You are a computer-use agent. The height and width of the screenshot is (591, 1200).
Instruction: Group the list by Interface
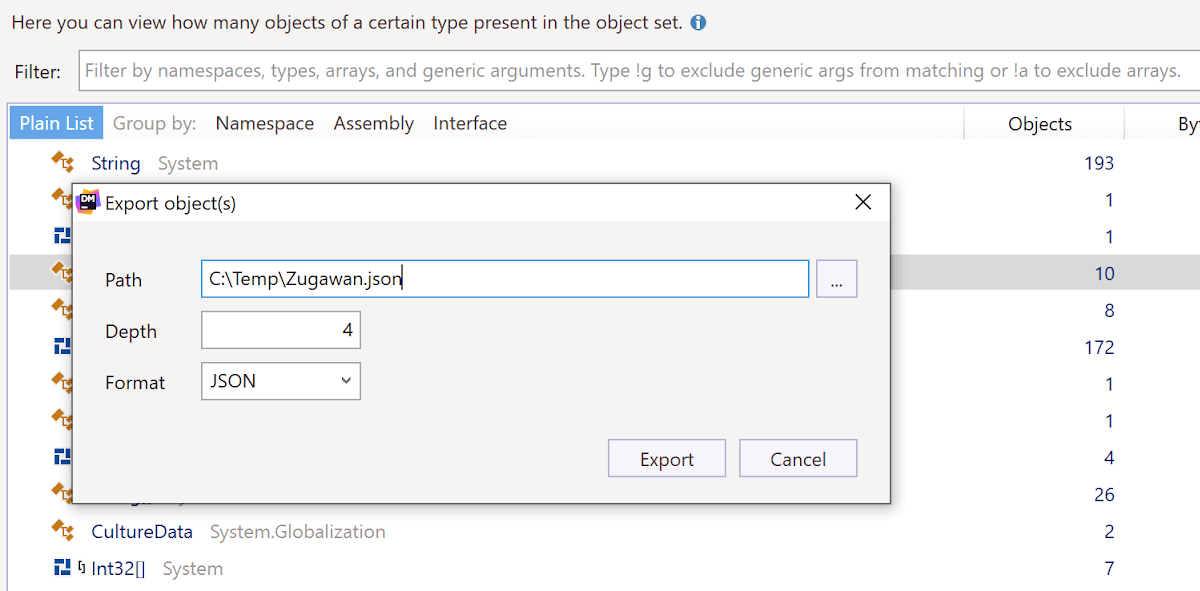click(x=469, y=123)
